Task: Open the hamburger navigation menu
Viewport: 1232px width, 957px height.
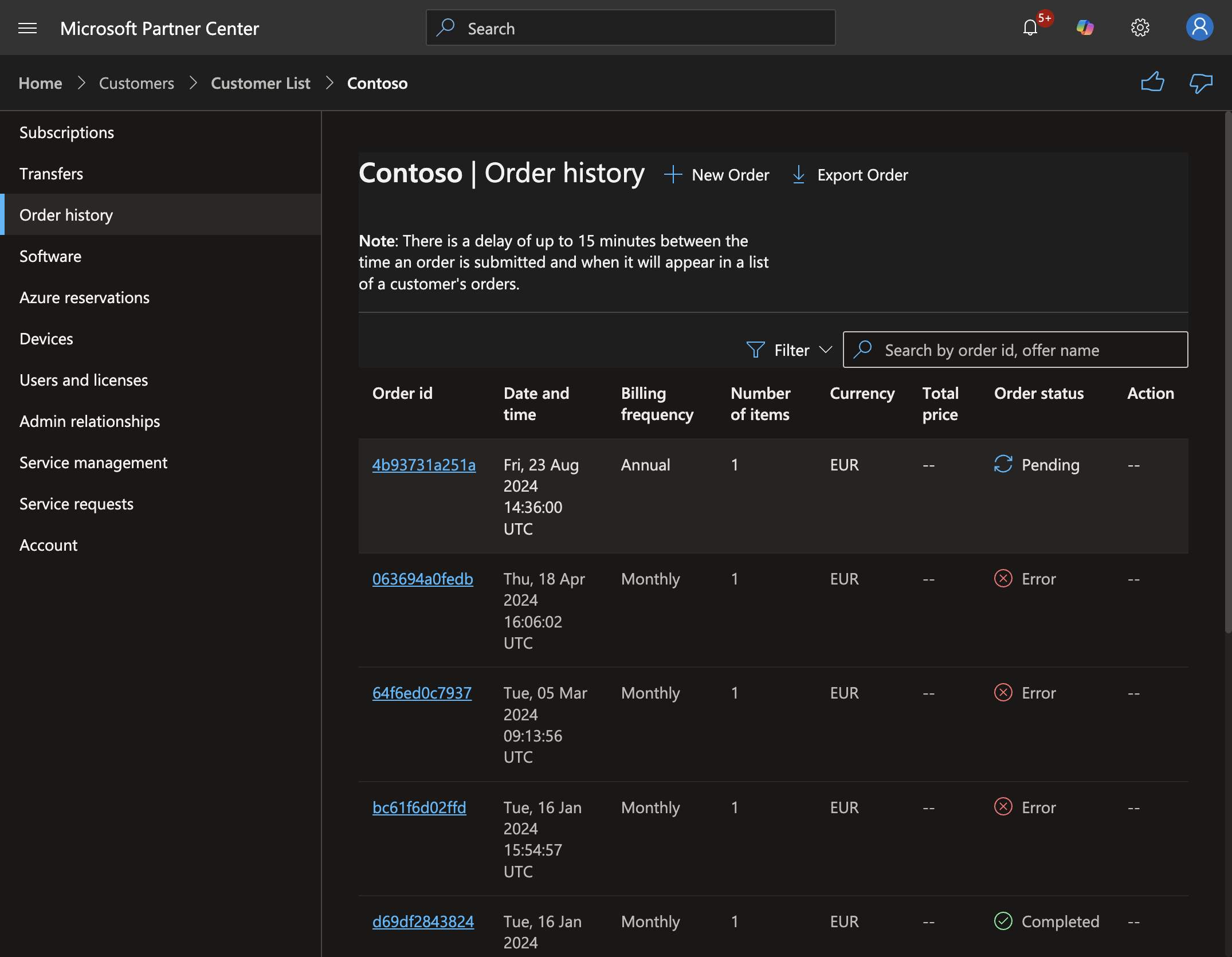Action: (x=28, y=28)
